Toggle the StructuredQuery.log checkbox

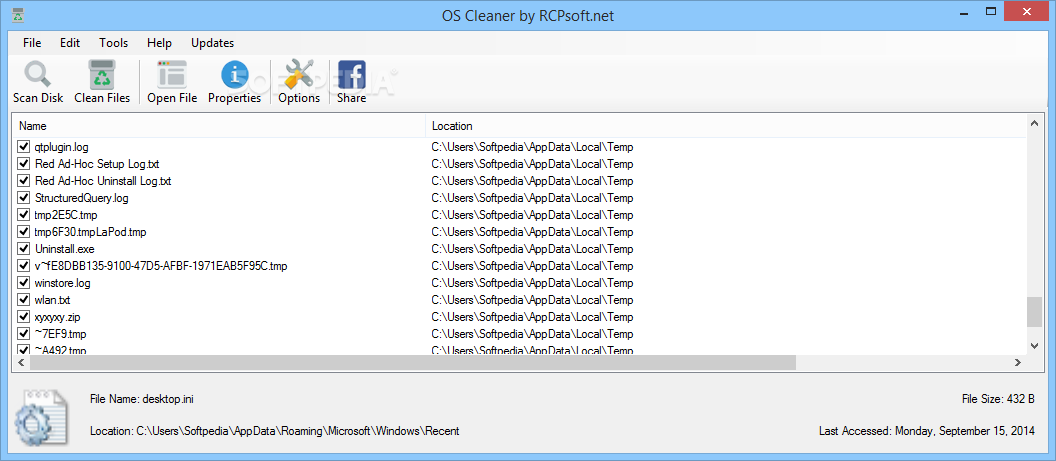click(x=24, y=198)
